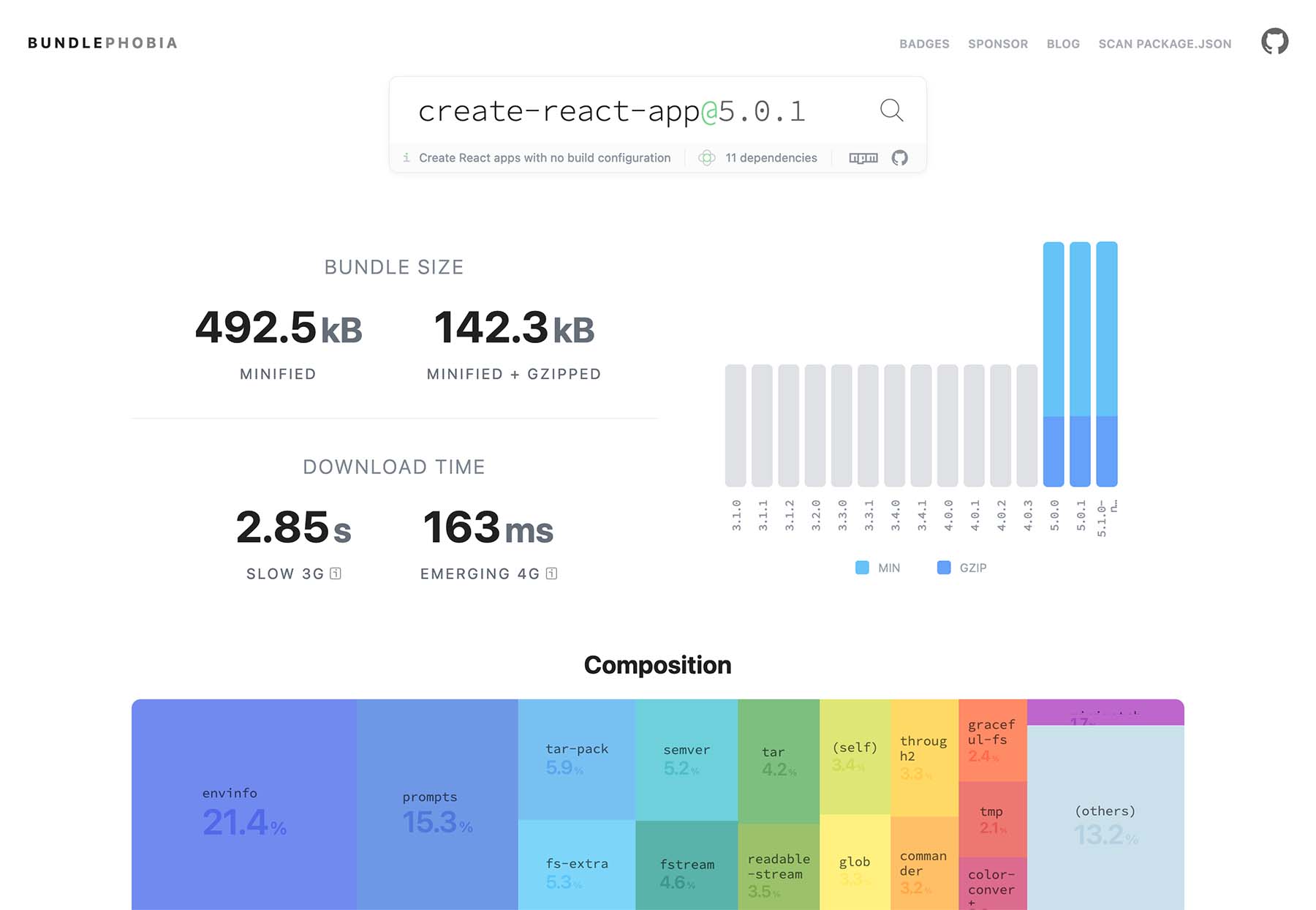Click the dependencies atom icon
The image size is (1316, 910).
point(707,158)
